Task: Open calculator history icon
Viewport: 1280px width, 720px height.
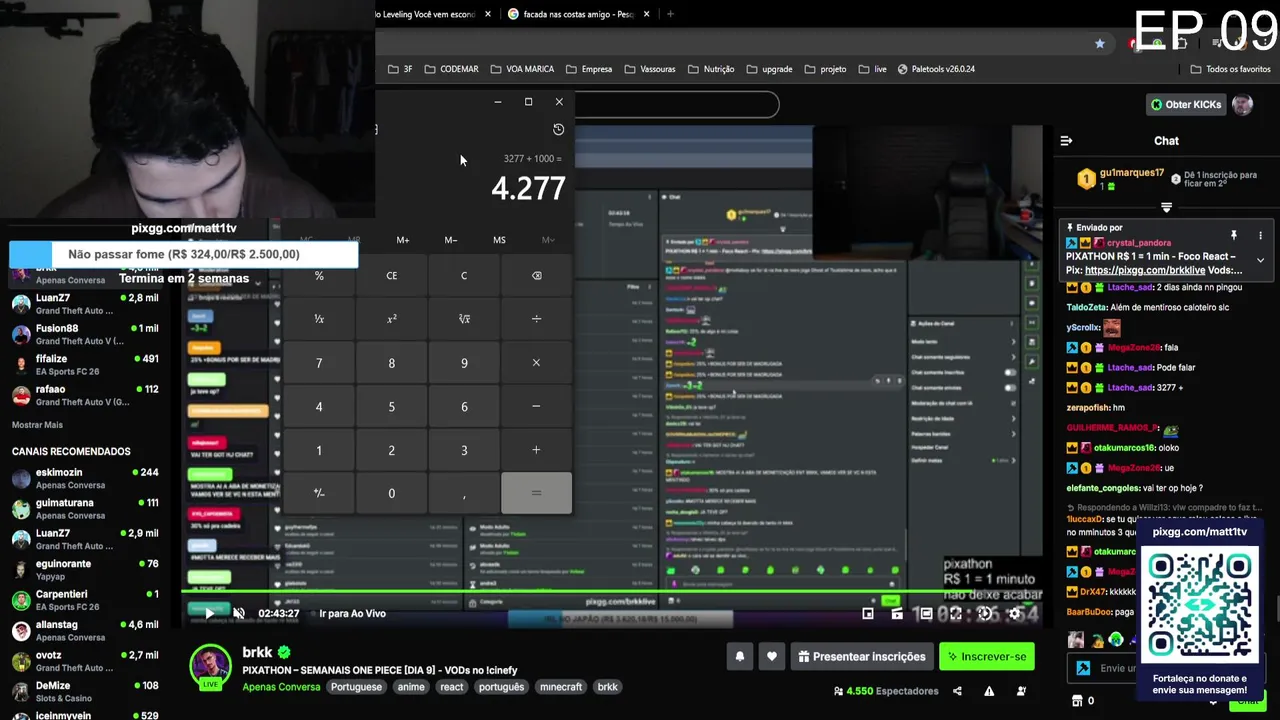Action: (x=558, y=129)
